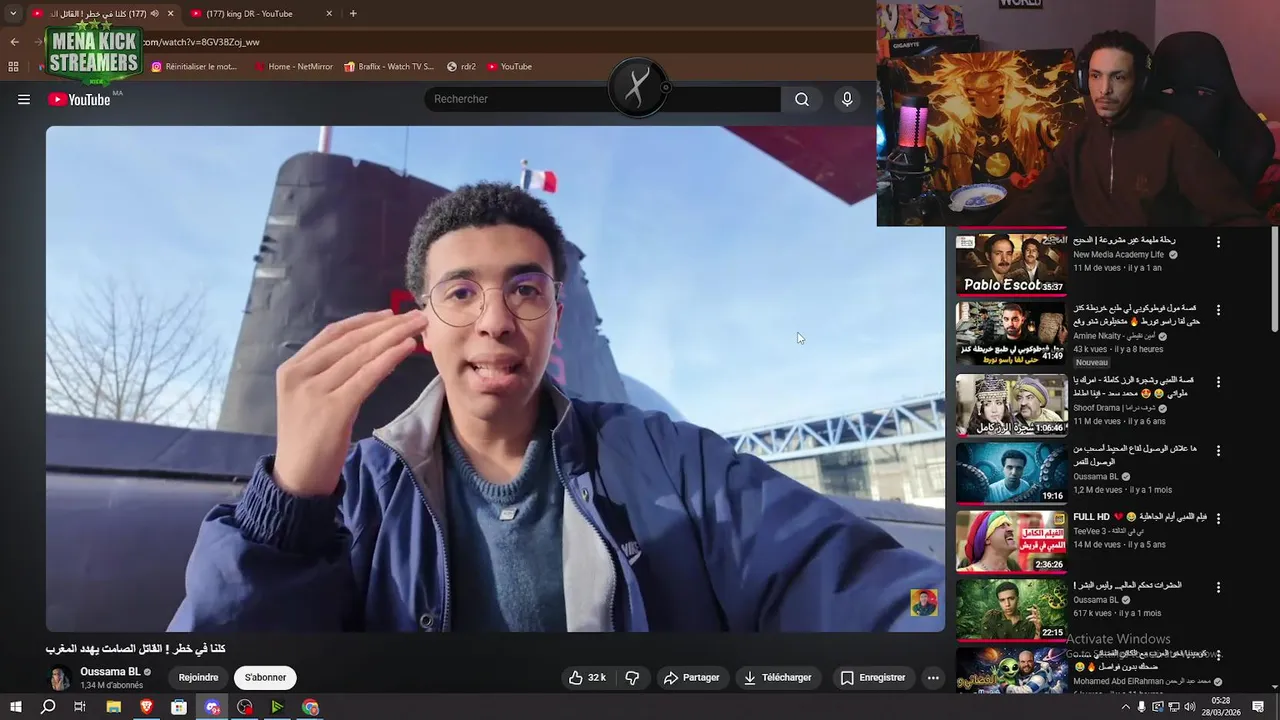The width and height of the screenshot is (1280, 720).
Task: Like the video (32 k thumbs up)
Action: (x=588, y=678)
